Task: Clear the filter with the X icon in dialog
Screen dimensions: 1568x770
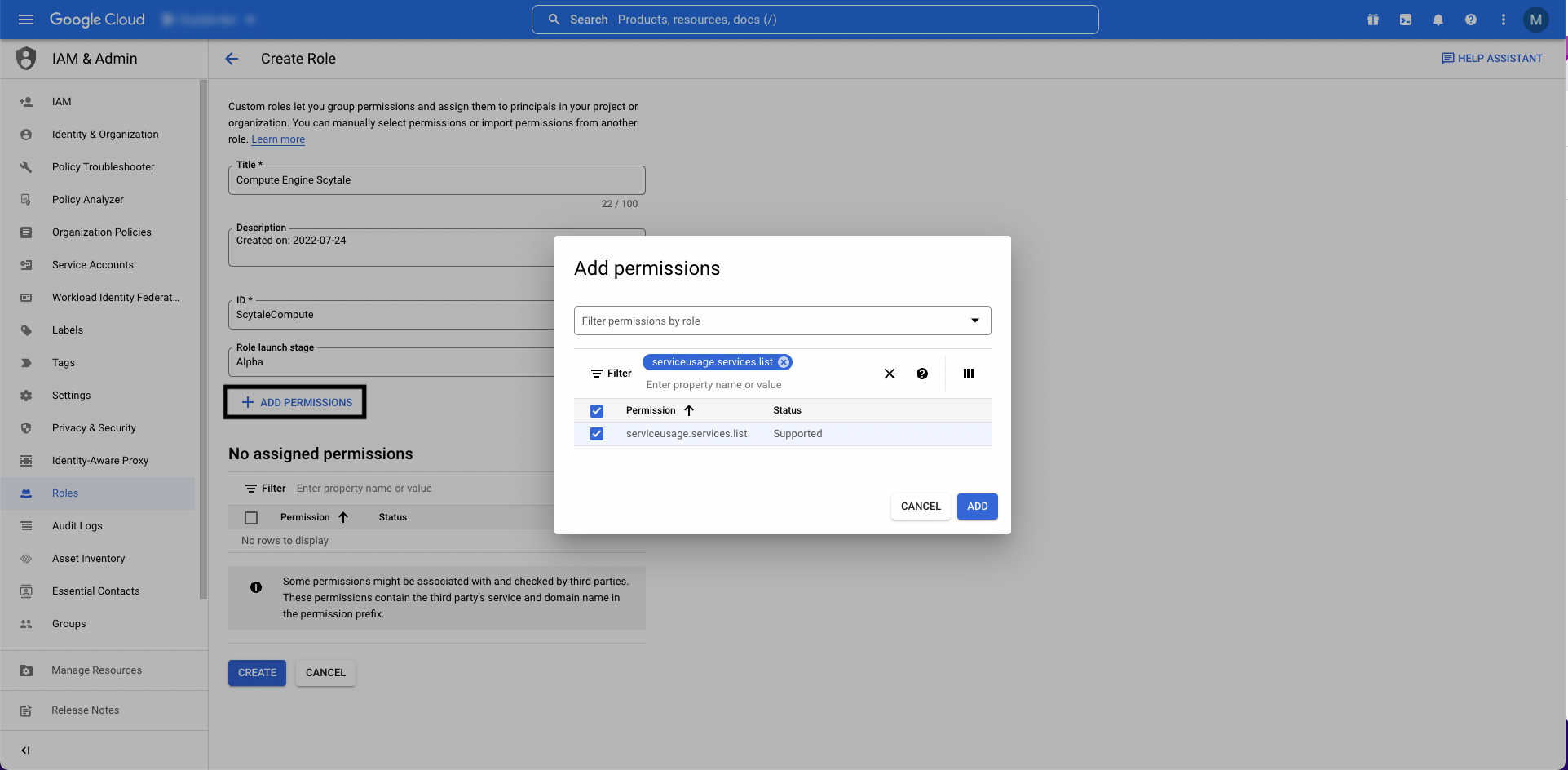Action: point(890,374)
